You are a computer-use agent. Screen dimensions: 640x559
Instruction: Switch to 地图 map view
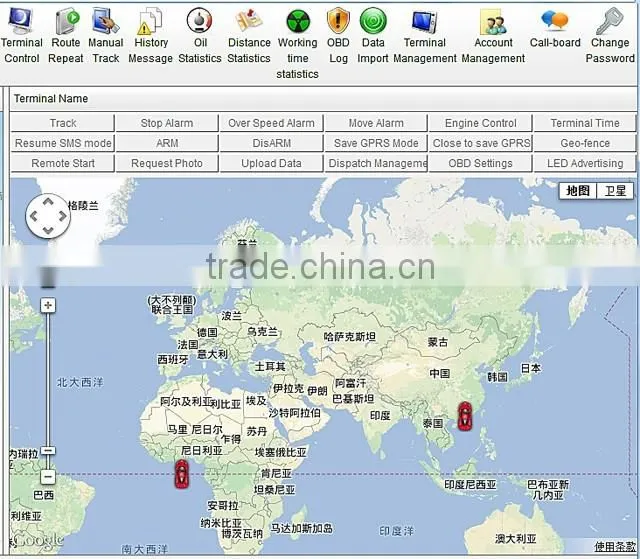coord(578,191)
